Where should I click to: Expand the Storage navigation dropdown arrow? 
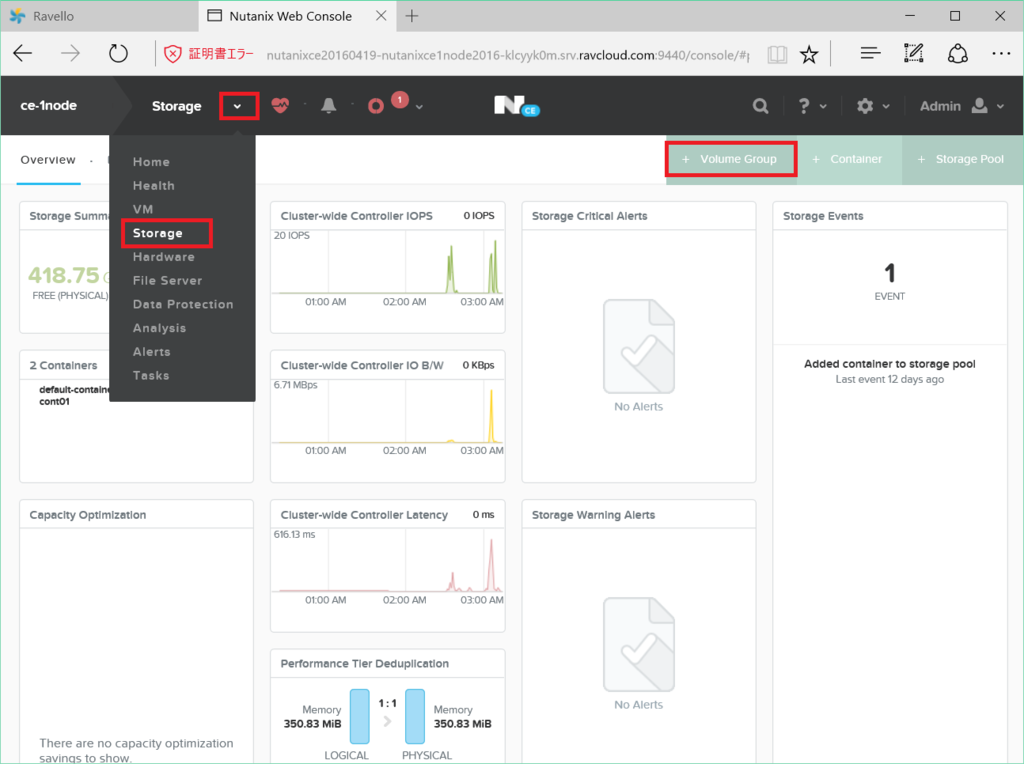[x=238, y=106]
